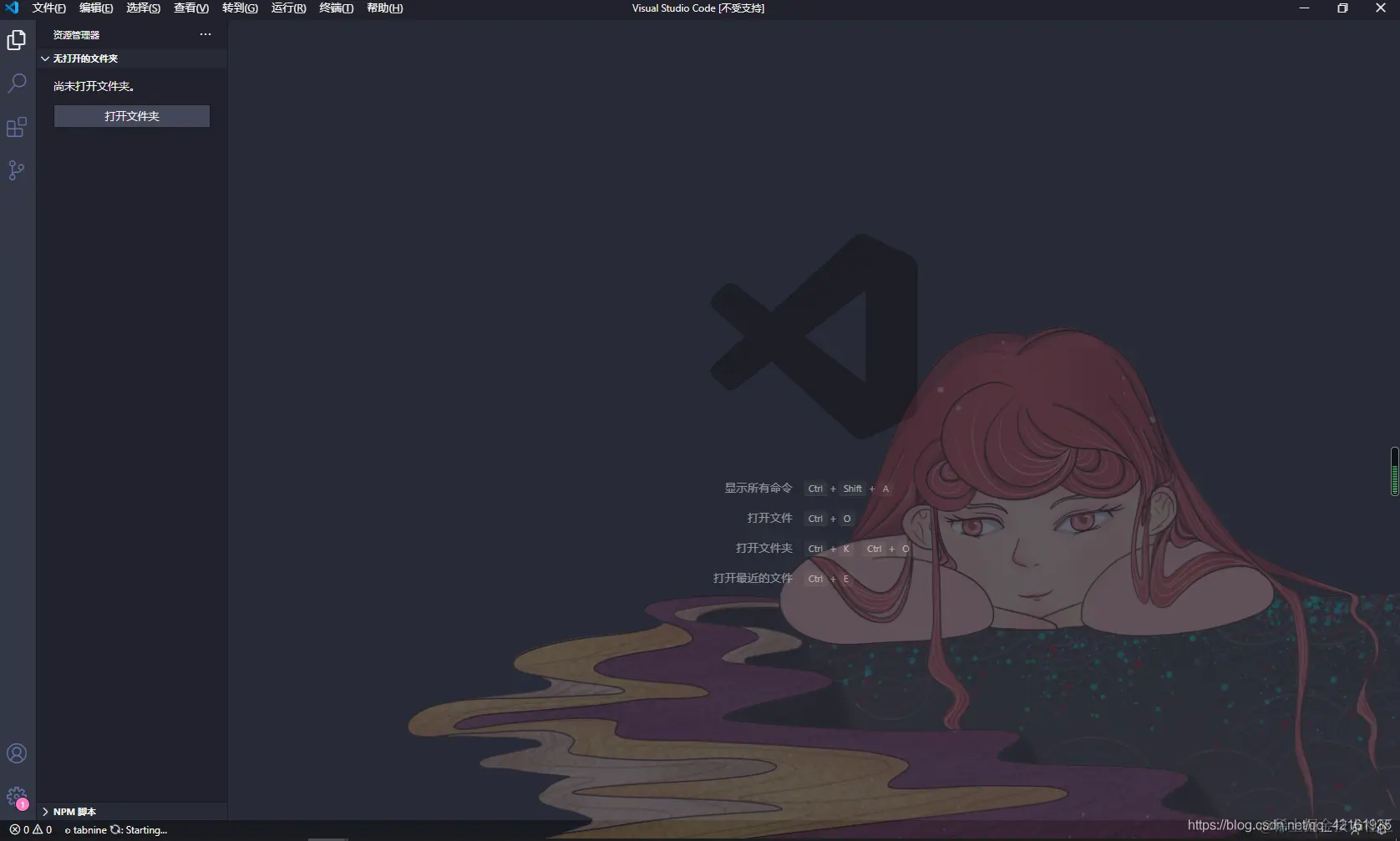Open the 运行(R) menu
1400x841 pixels.
[x=287, y=8]
